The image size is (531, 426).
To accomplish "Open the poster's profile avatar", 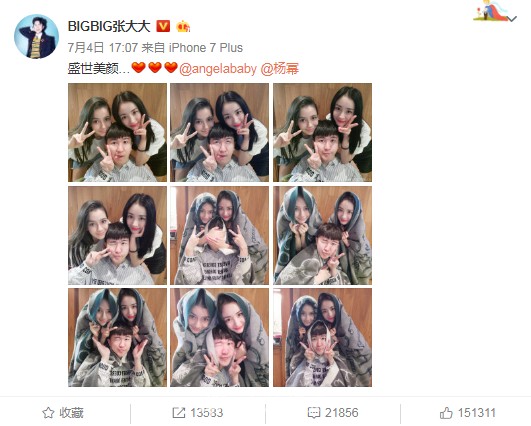I will [x=36, y=36].
